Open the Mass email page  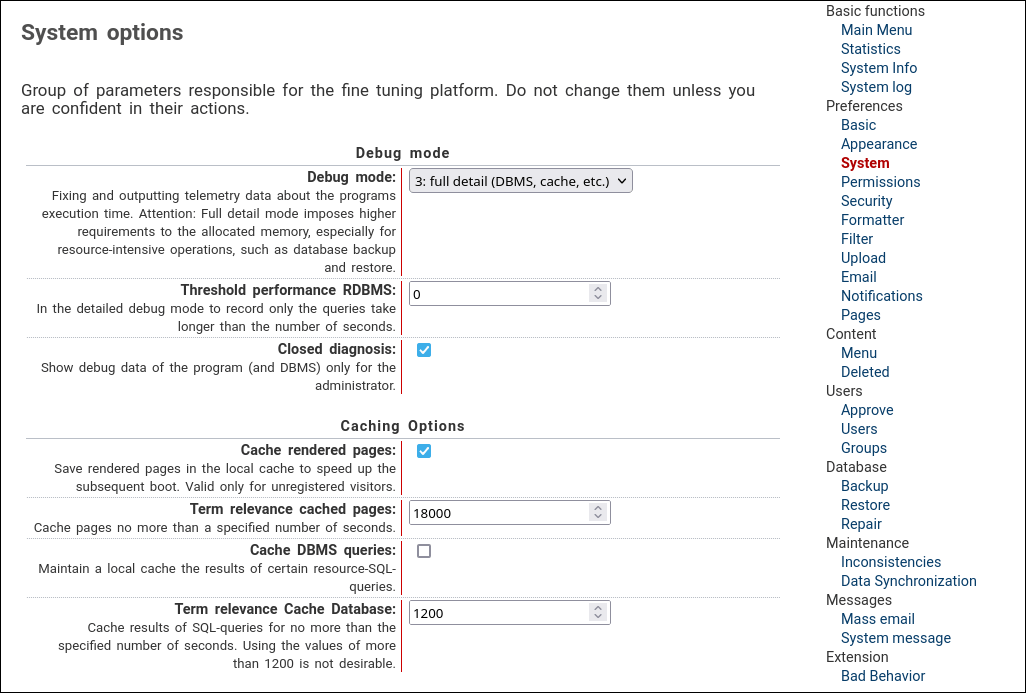click(877, 619)
